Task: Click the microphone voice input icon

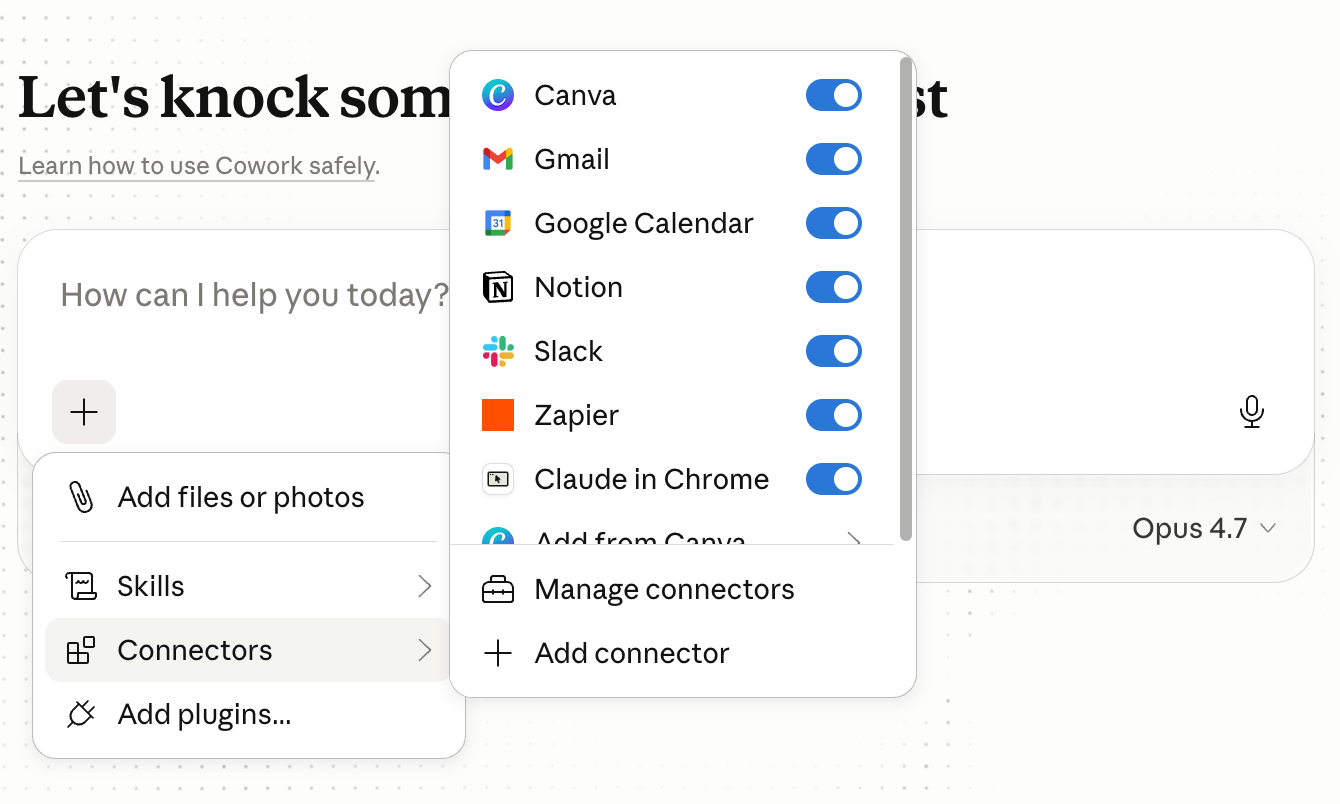Action: point(1251,412)
